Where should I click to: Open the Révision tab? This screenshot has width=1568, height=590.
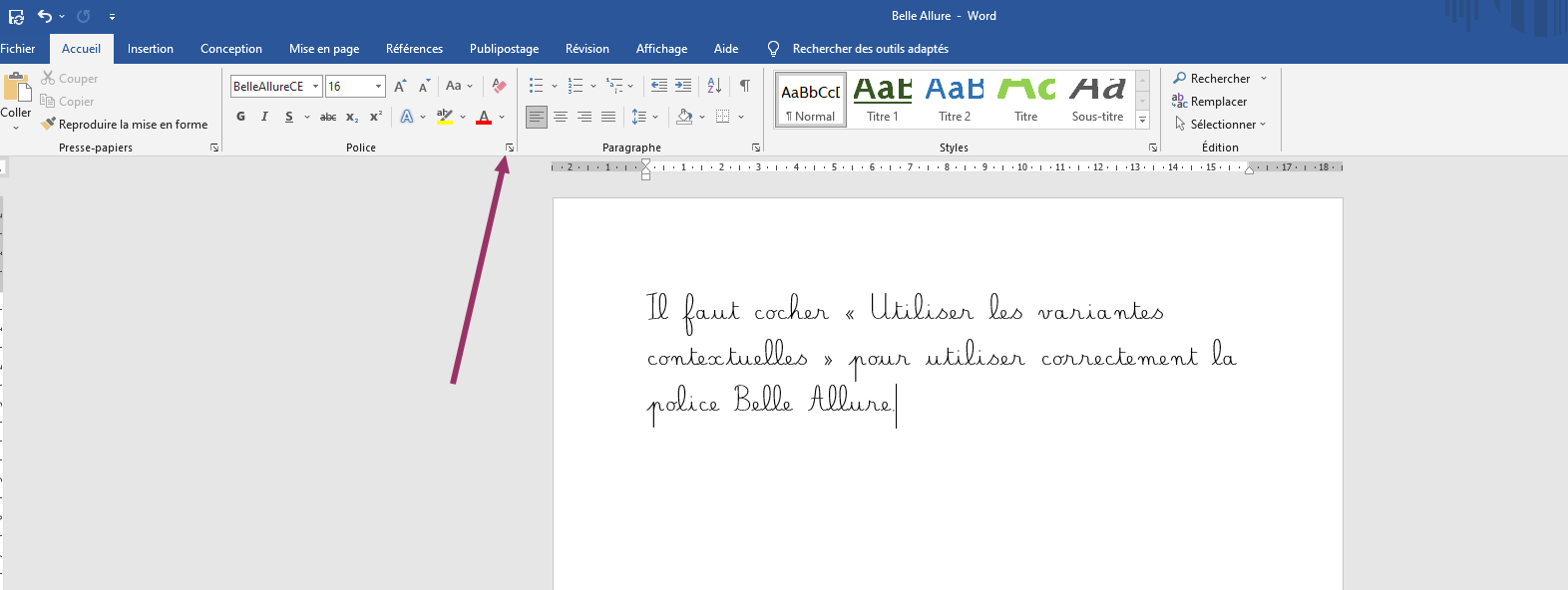click(x=588, y=49)
